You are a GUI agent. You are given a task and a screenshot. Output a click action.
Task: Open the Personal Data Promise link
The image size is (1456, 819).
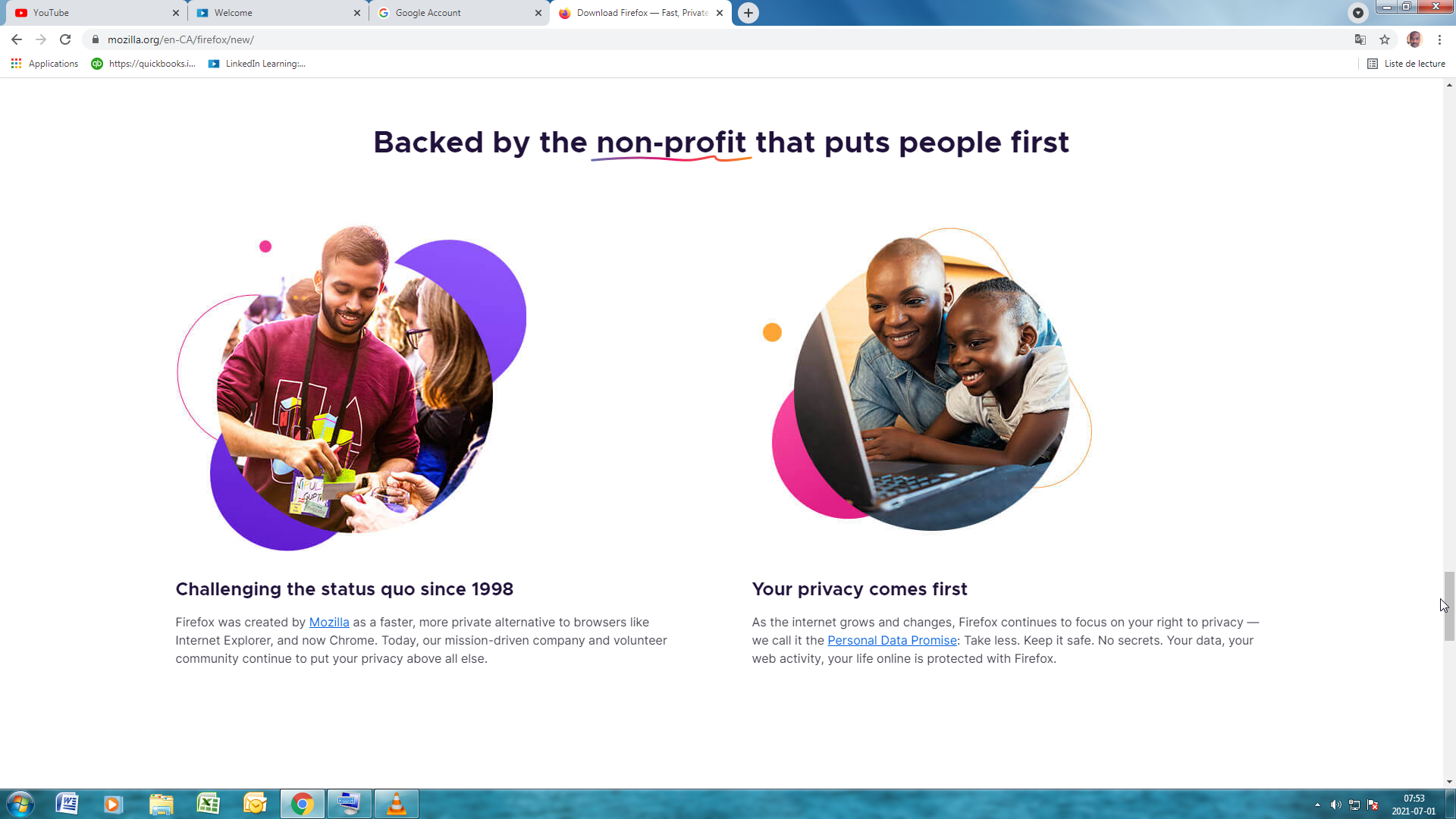pyautogui.click(x=892, y=640)
